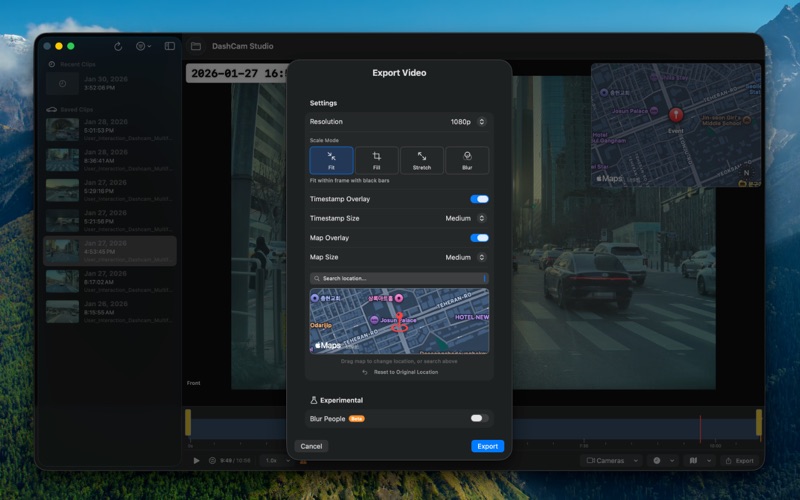Select the Stretch scale mode
The image size is (800, 500).
421,160
